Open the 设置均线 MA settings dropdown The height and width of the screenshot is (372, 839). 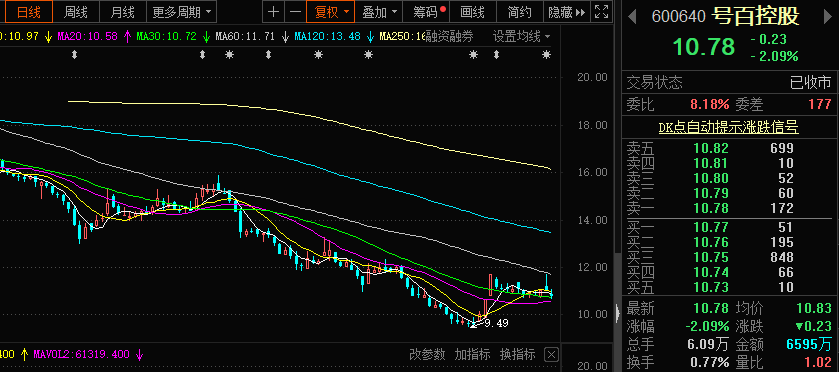pos(522,37)
